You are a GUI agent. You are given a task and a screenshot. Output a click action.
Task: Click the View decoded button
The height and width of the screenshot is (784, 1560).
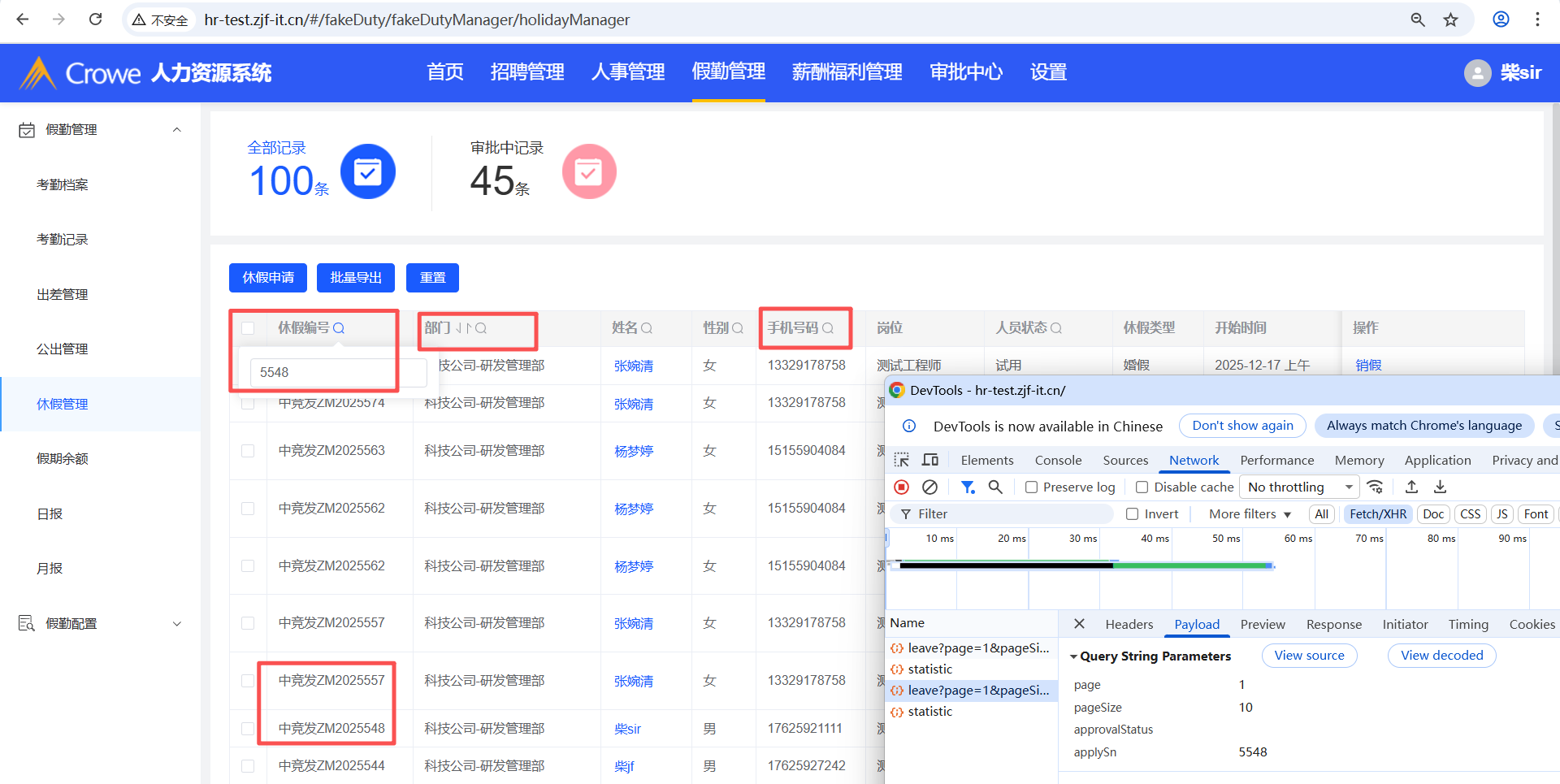(1441, 656)
